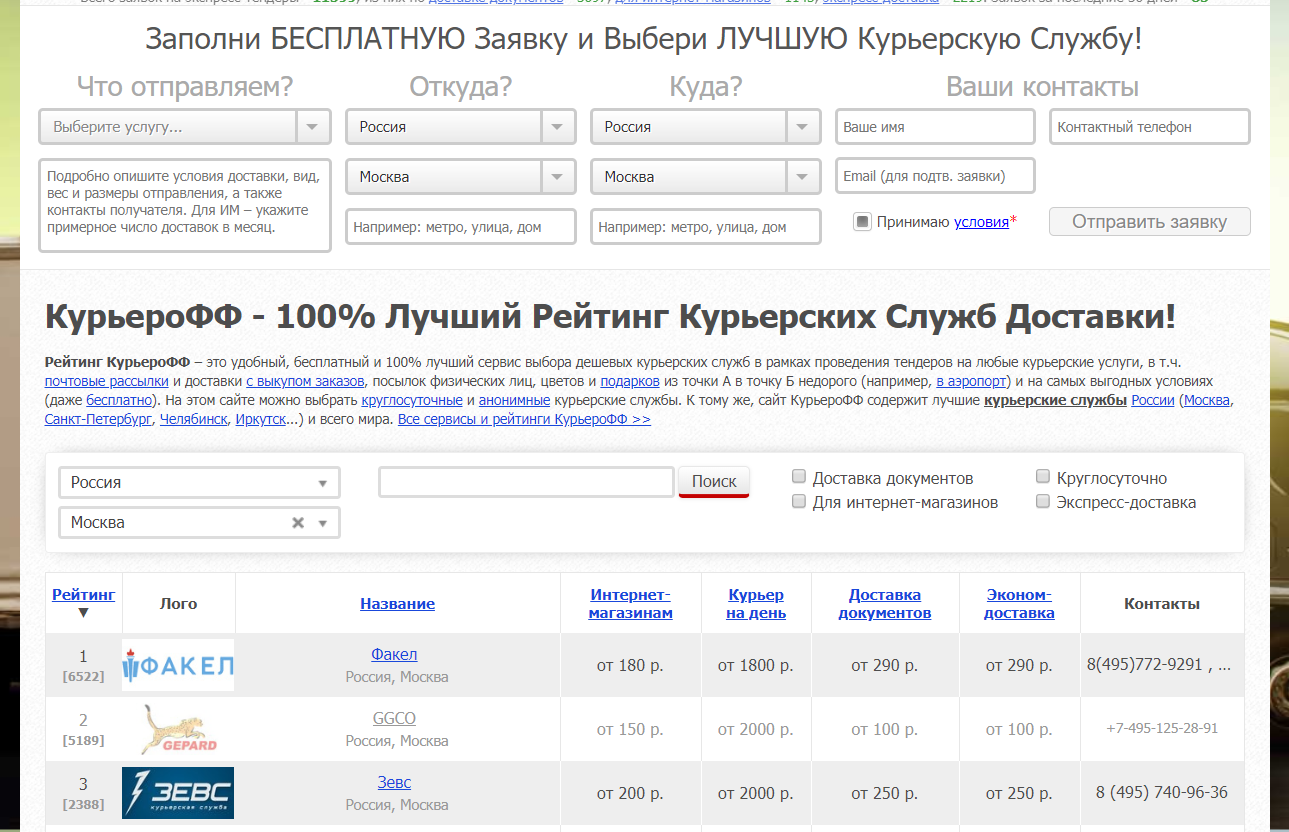1289x832 pixels.
Task: Open the Челябинск city link
Action: click(x=193, y=419)
